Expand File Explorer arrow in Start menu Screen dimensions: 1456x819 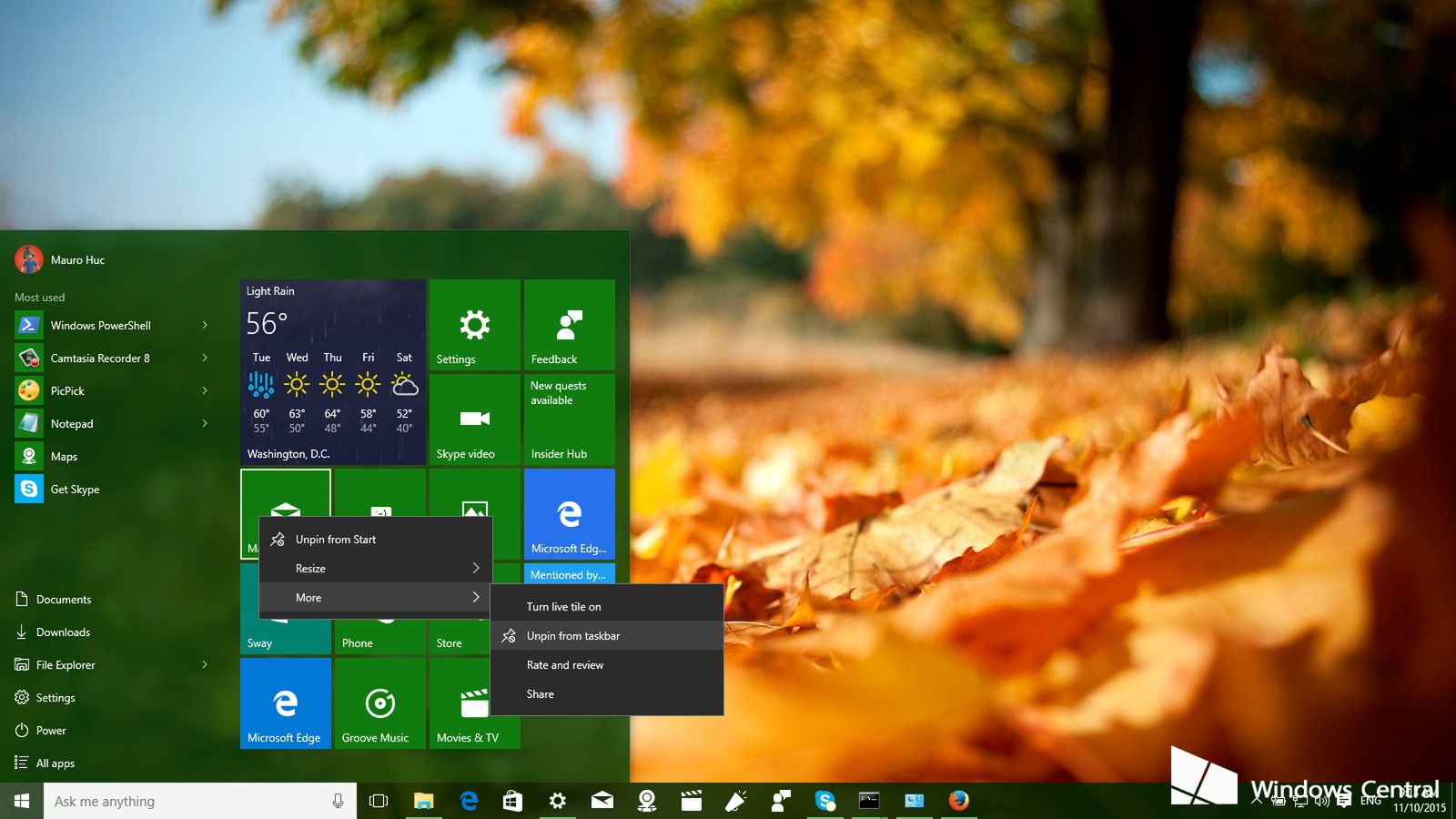click(205, 665)
